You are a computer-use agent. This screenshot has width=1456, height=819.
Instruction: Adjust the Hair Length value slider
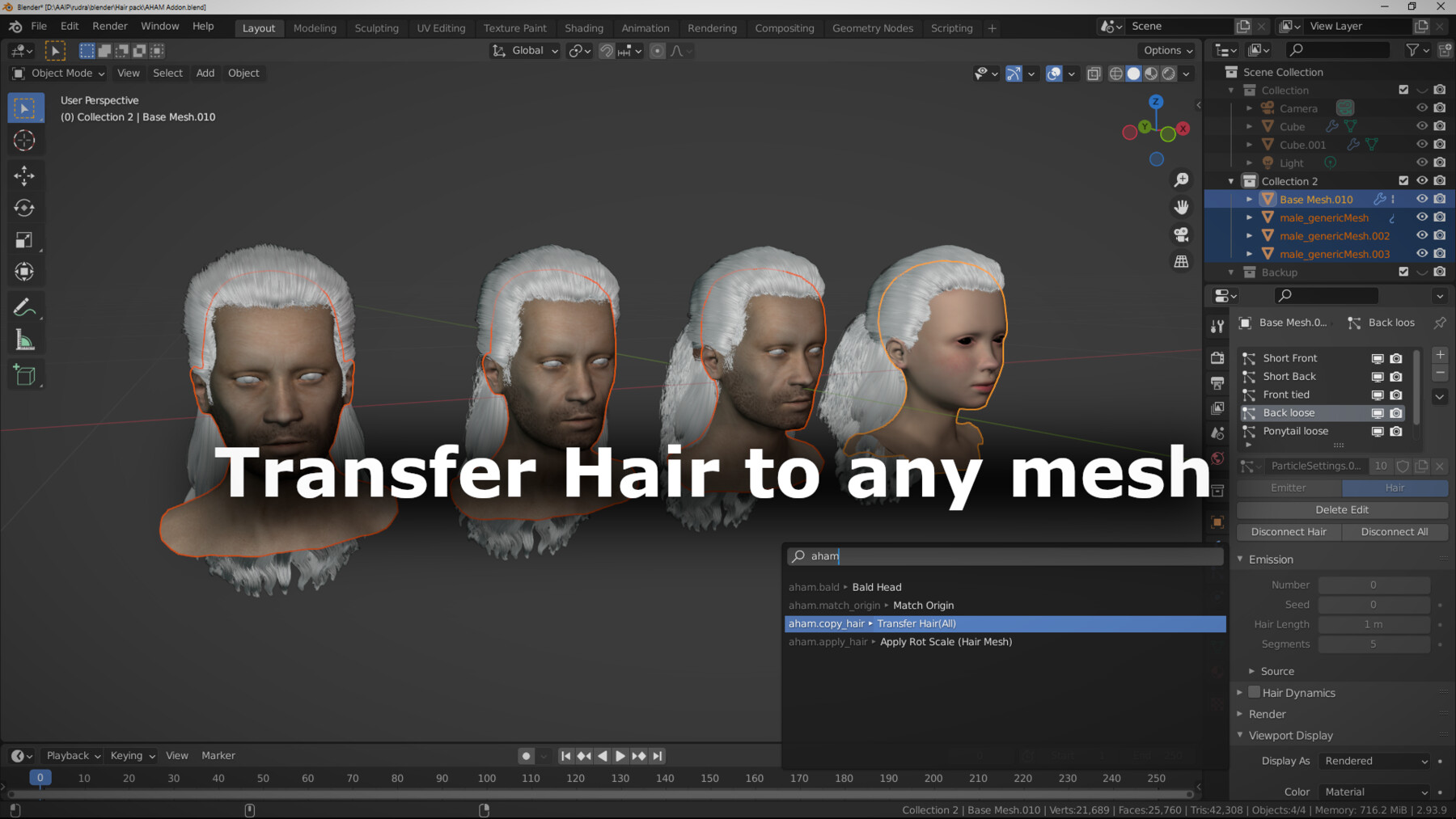click(1373, 624)
